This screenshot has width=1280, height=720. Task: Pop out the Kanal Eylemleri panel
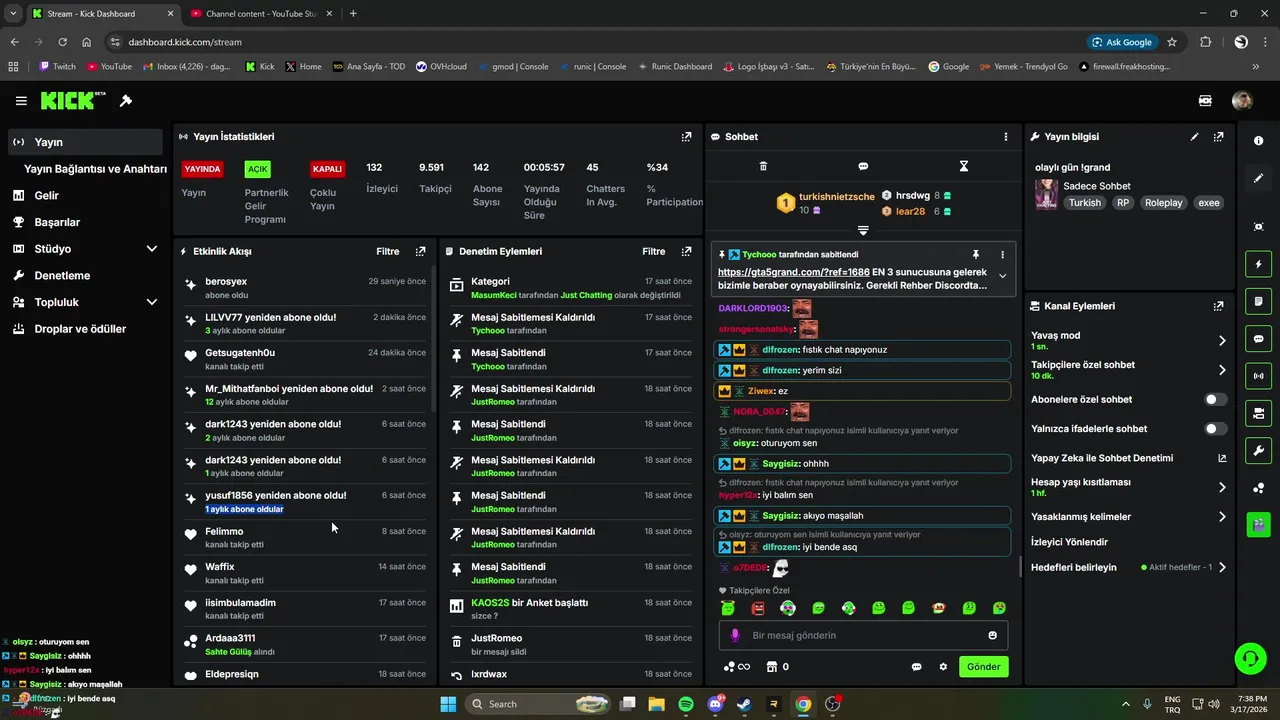tap(1218, 306)
